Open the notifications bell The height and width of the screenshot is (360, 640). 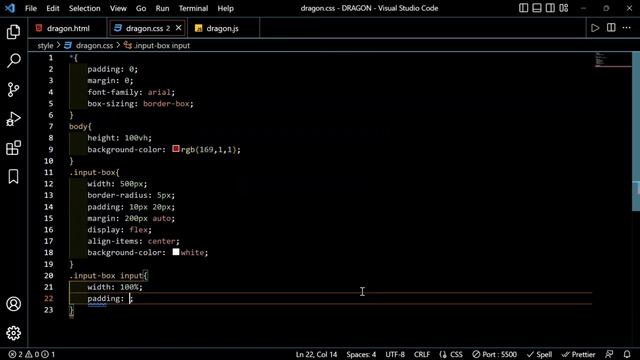[627, 354]
